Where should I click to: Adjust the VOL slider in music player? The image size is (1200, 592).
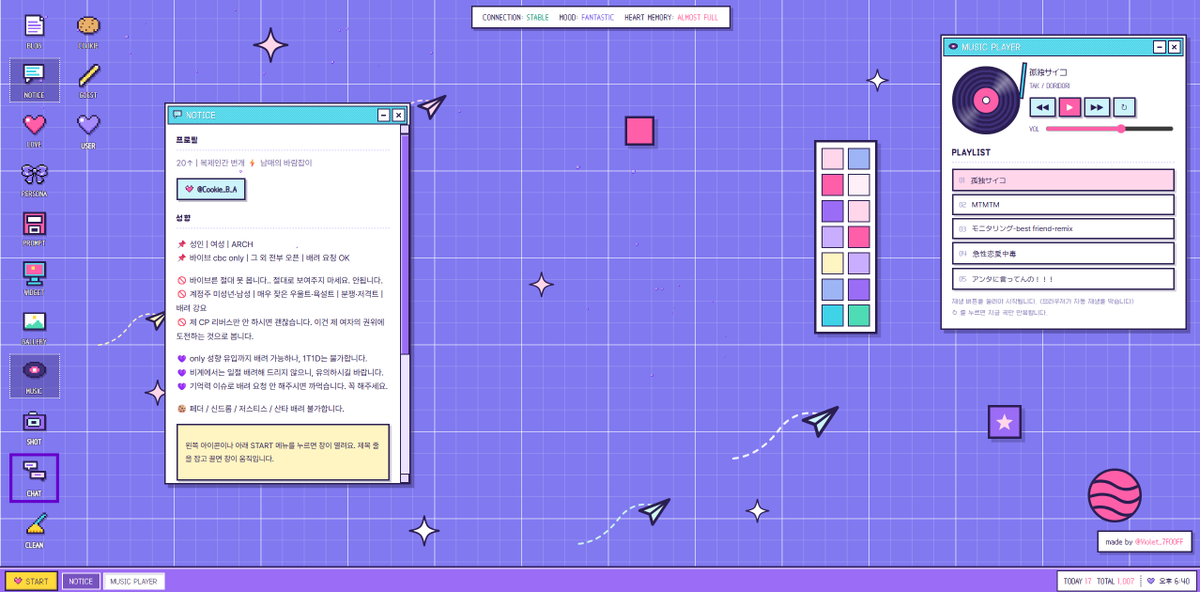1109,129
